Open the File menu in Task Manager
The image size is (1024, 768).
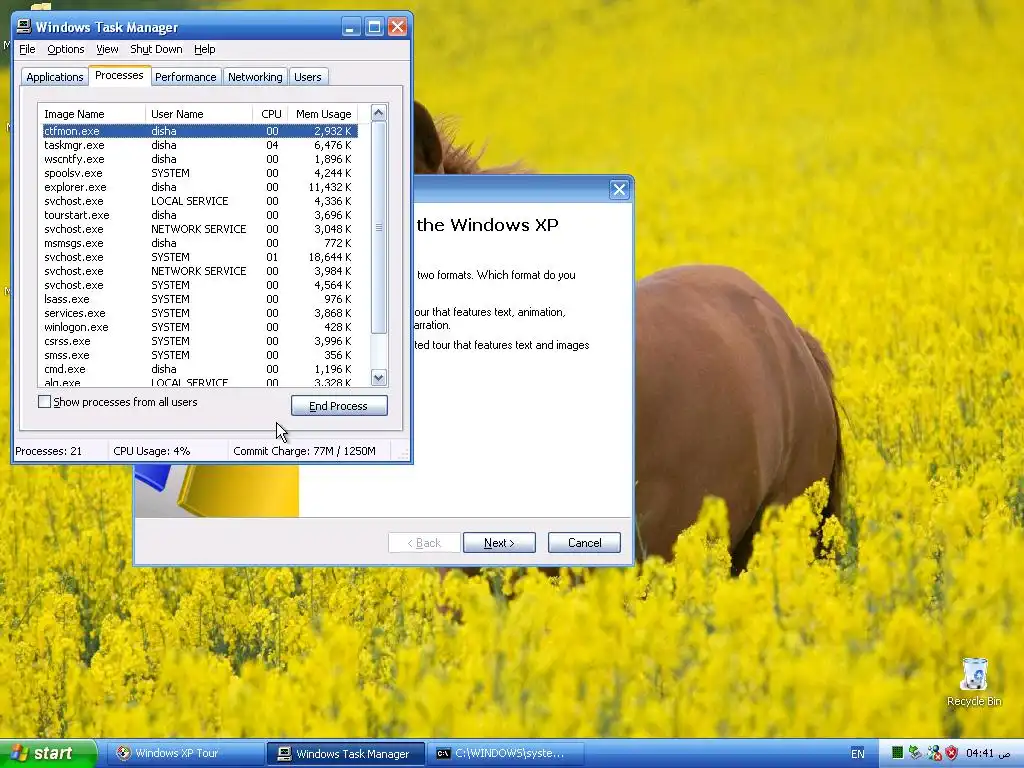click(27, 49)
